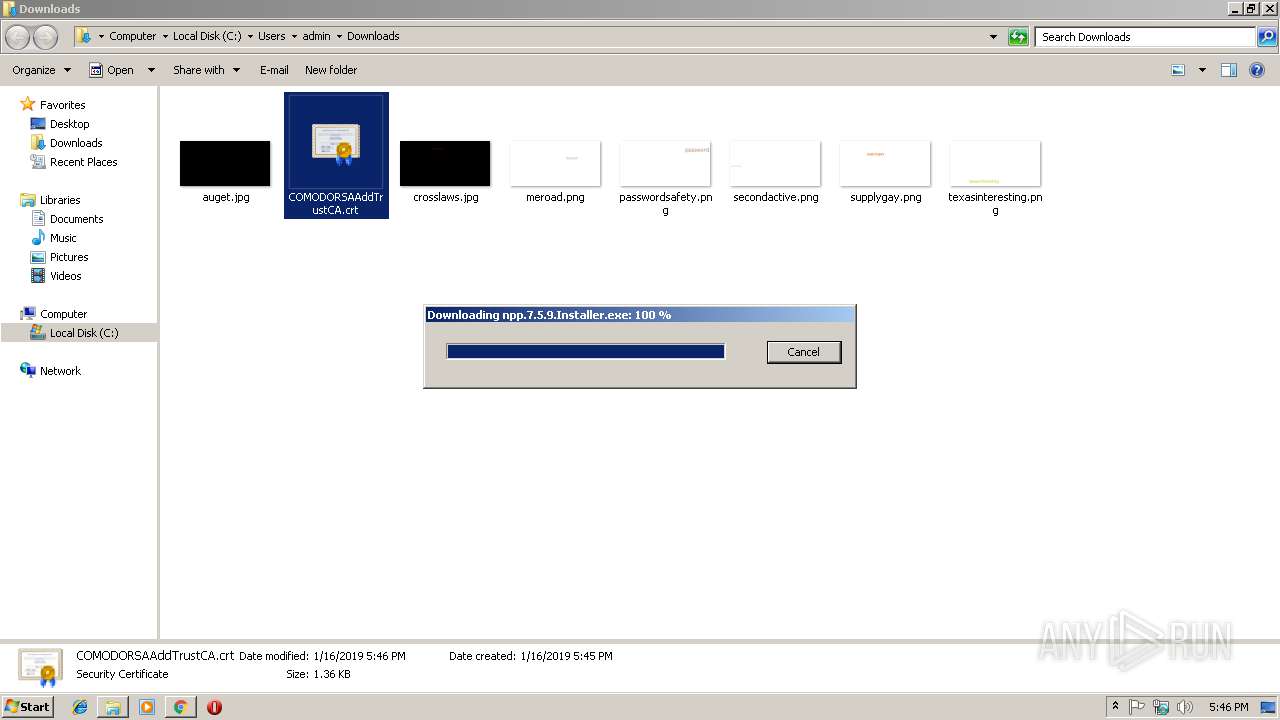Select Local Disk (C:) in tree
This screenshot has height=720, width=1280.
click(x=84, y=333)
